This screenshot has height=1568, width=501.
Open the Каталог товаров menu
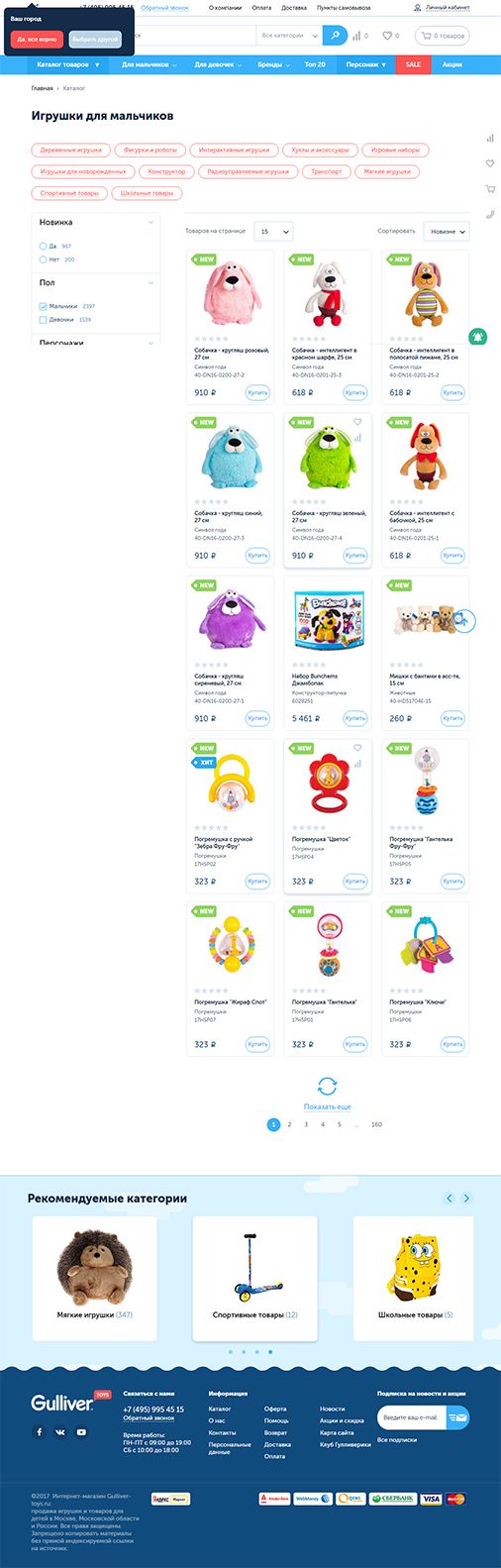[x=68, y=64]
